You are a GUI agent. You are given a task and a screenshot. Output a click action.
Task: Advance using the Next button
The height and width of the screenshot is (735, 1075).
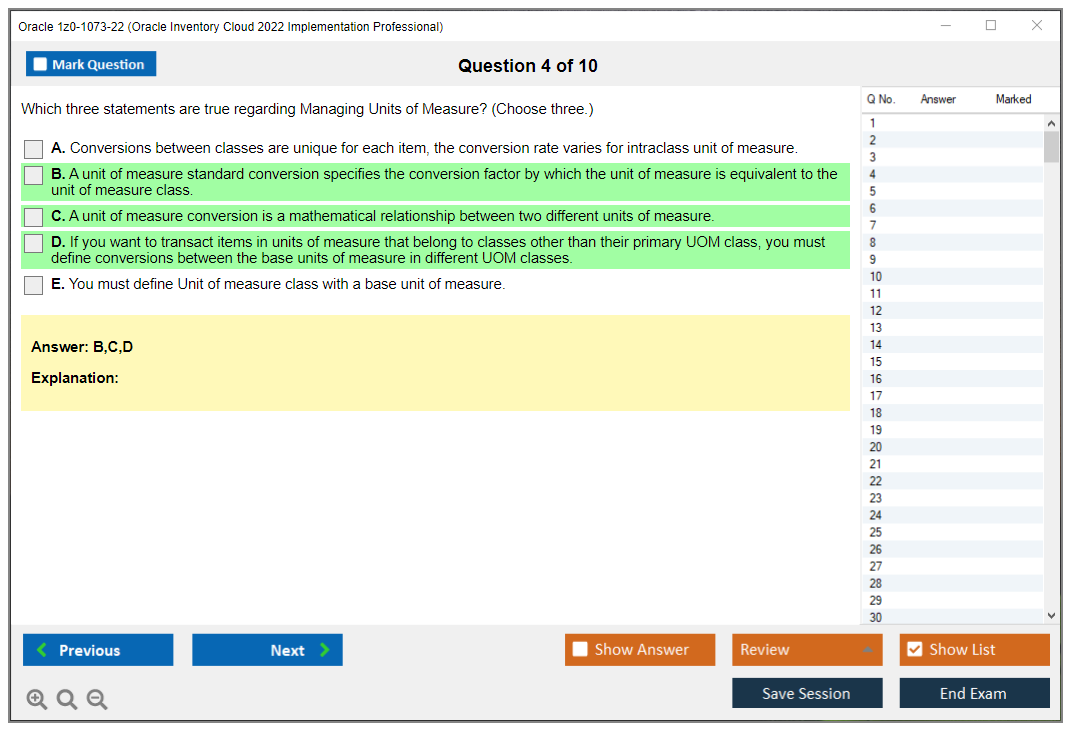point(267,649)
